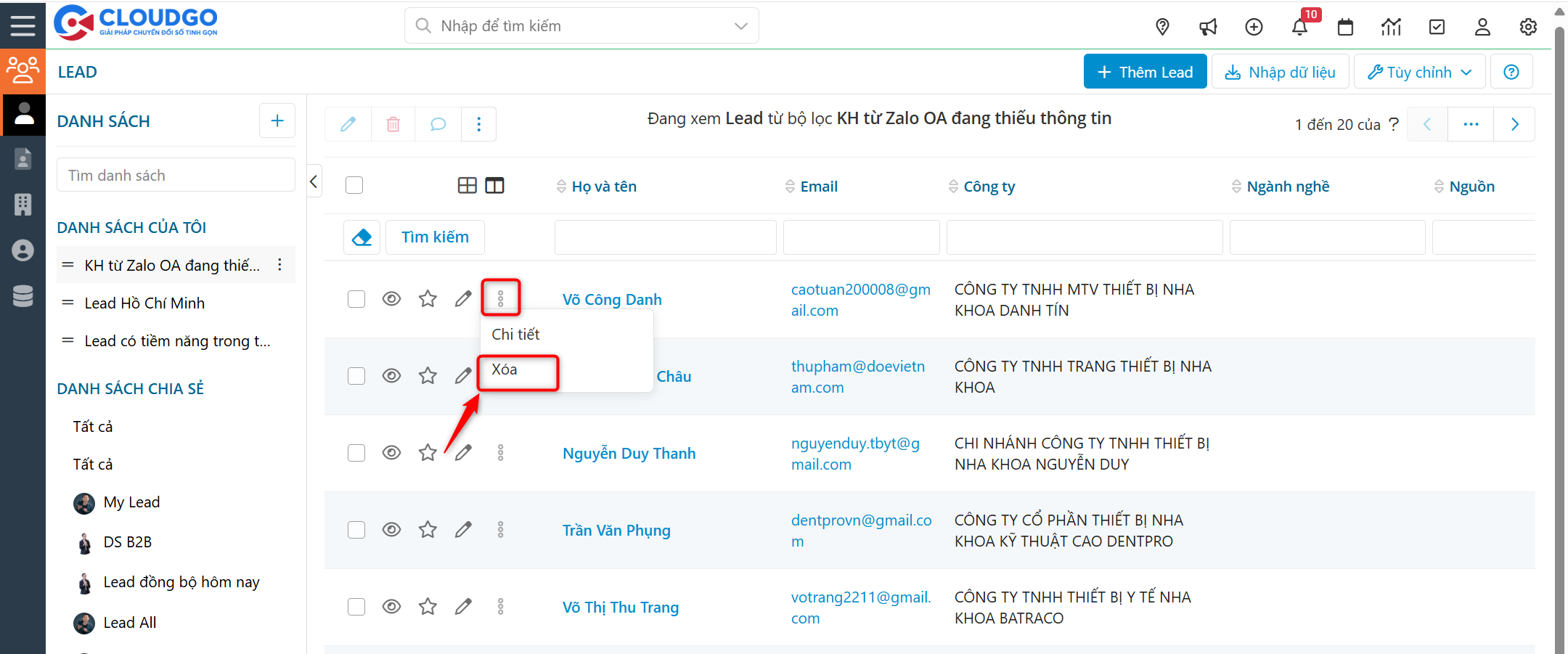1568x654 pixels.
Task: Click the mass edit pencil toolbar icon
Action: coord(348,124)
